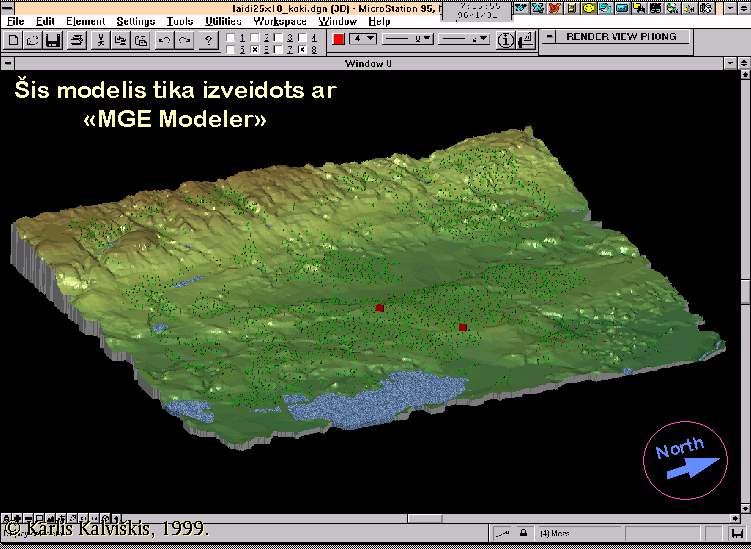Click the red active color swatch
This screenshot has height=549, width=751.
click(x=339, y=39)
